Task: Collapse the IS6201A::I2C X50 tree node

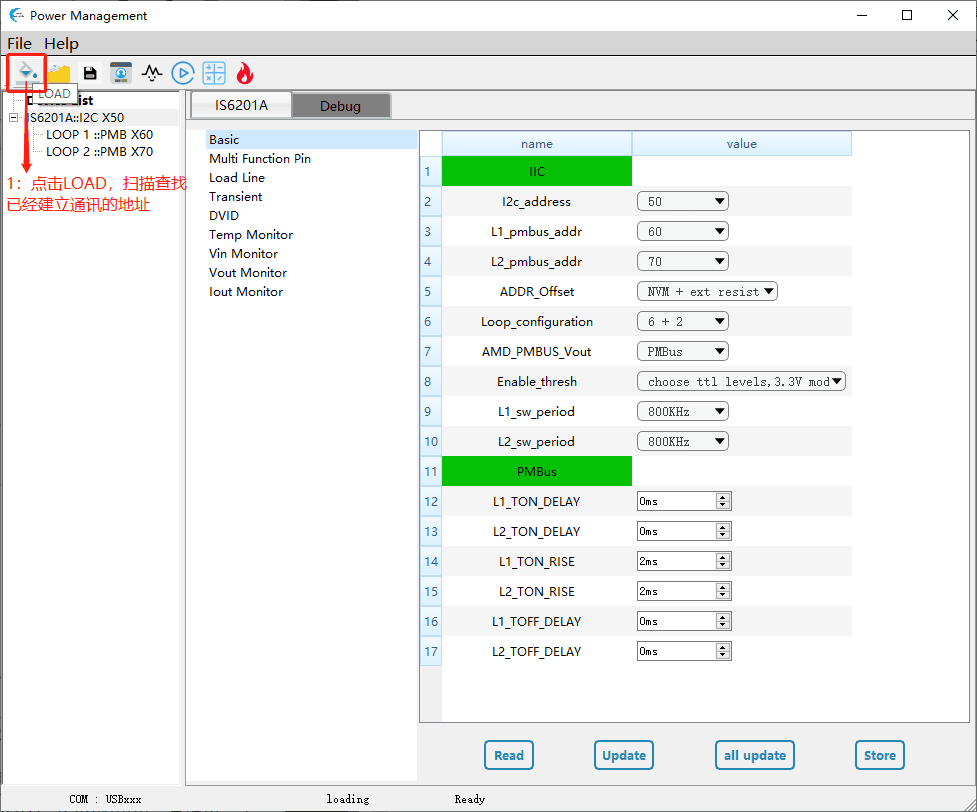Action: [13, 118]
